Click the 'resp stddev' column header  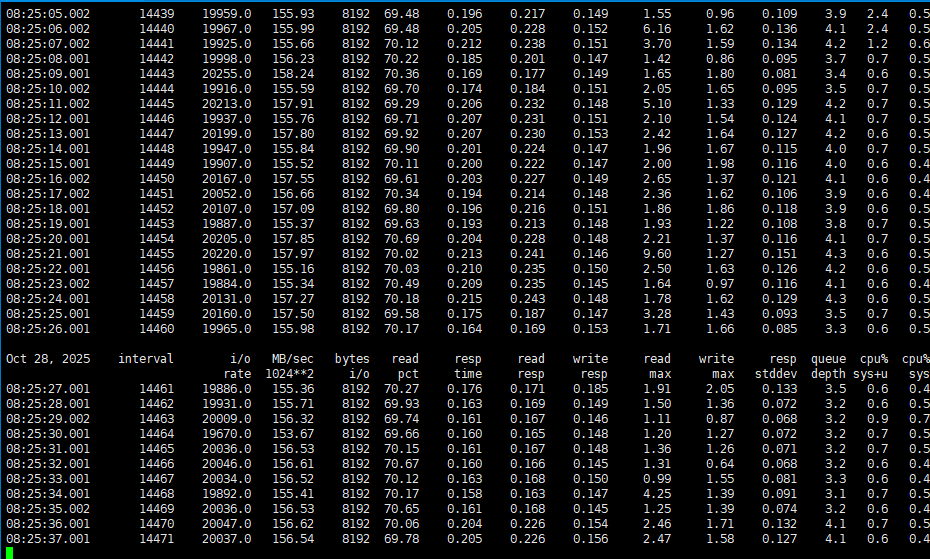point(780,366)
